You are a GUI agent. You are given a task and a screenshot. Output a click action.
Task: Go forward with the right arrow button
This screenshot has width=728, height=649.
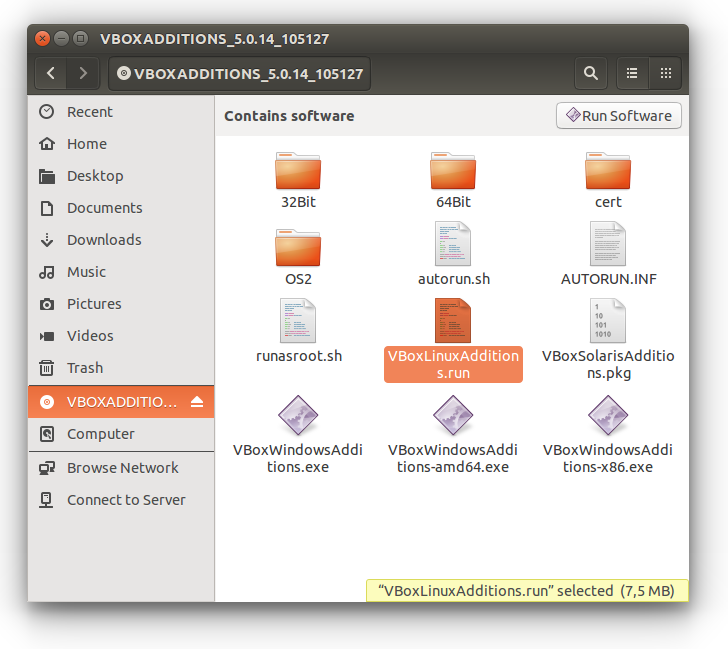[x=83, y=73]
